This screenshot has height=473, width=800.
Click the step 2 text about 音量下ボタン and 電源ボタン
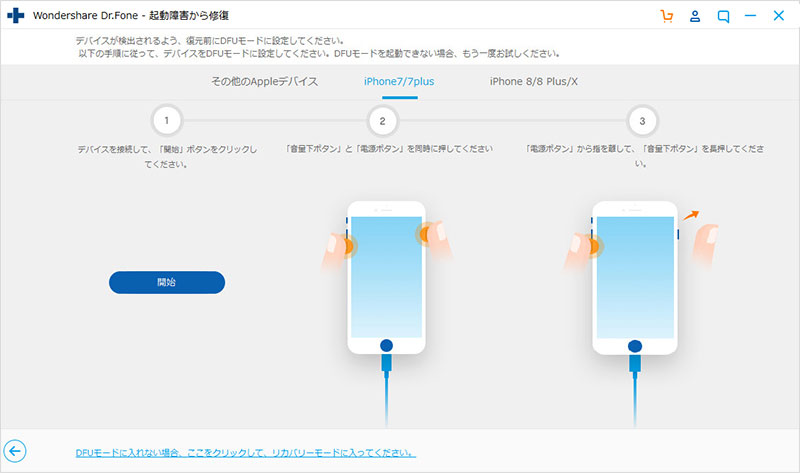(x=389, y=149)
